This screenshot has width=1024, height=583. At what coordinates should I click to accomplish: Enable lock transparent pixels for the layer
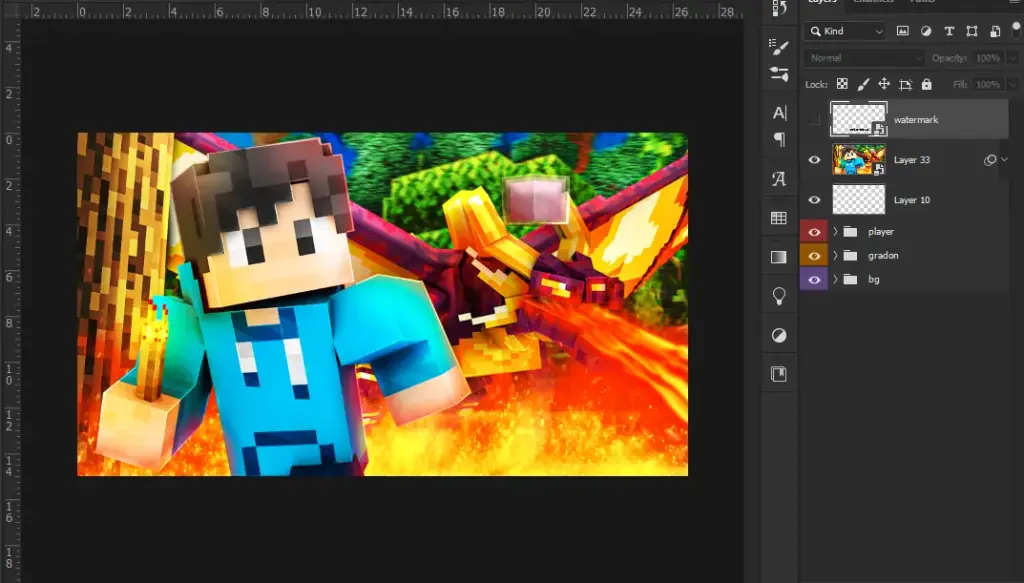[x=843, y=84]
